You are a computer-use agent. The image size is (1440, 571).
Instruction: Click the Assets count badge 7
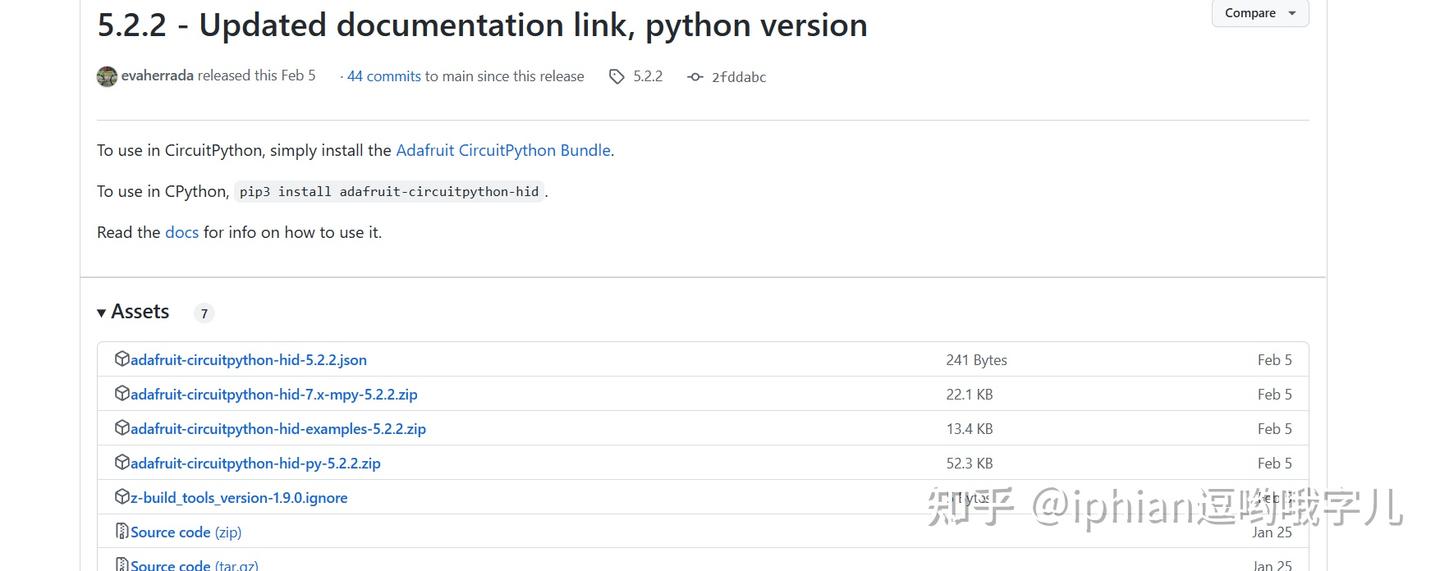(x=204, y=313)
